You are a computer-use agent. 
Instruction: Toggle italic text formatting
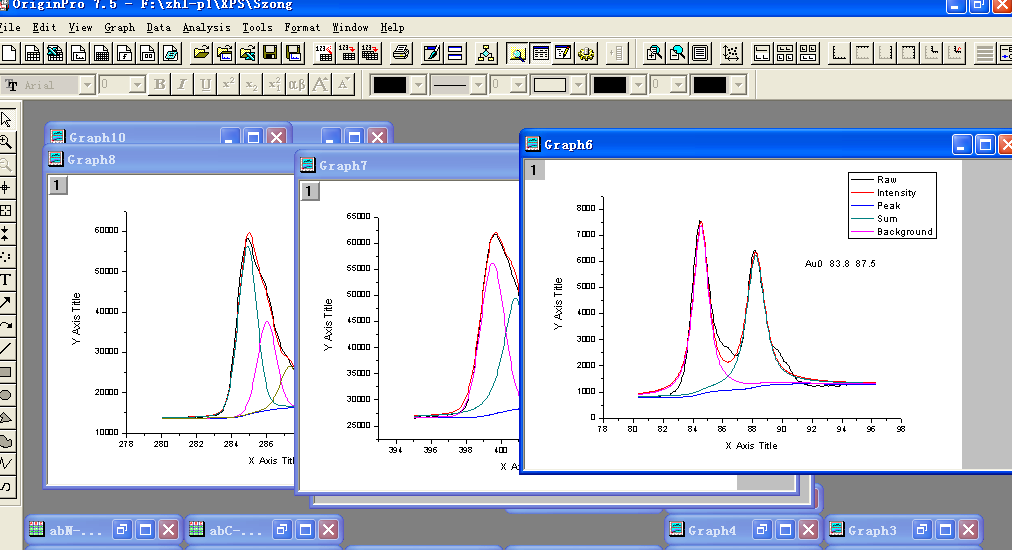(182, 85)
